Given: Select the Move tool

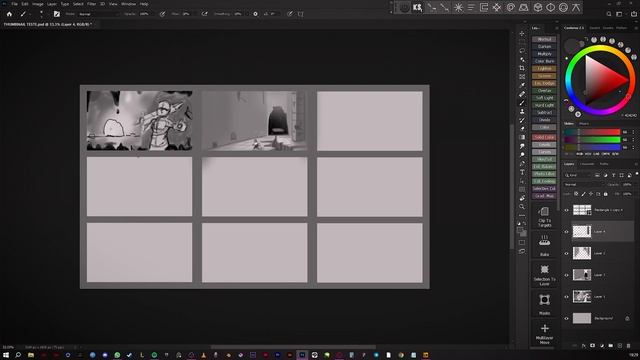Looking at the screenshot, I should tap(522, 33).
